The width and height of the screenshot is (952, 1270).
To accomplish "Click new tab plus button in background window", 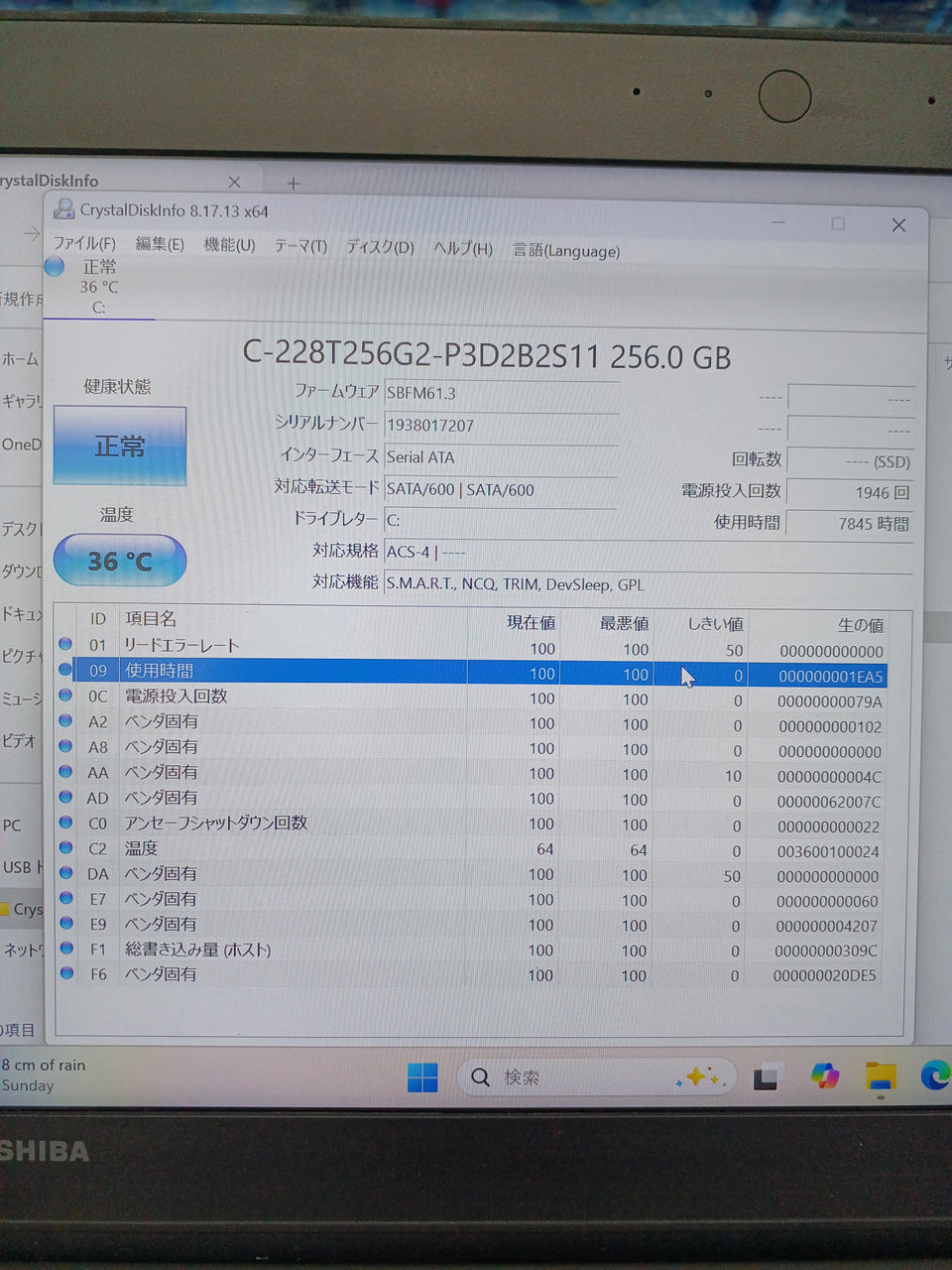I will [x=293, y=184].
